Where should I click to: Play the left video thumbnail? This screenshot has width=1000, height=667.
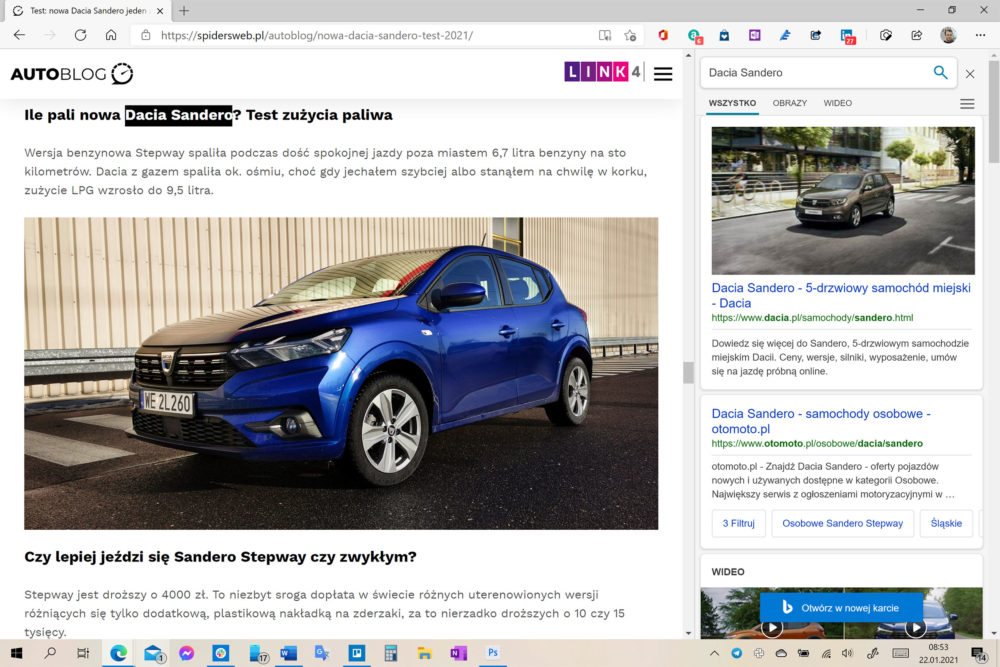tap(772, 628)
